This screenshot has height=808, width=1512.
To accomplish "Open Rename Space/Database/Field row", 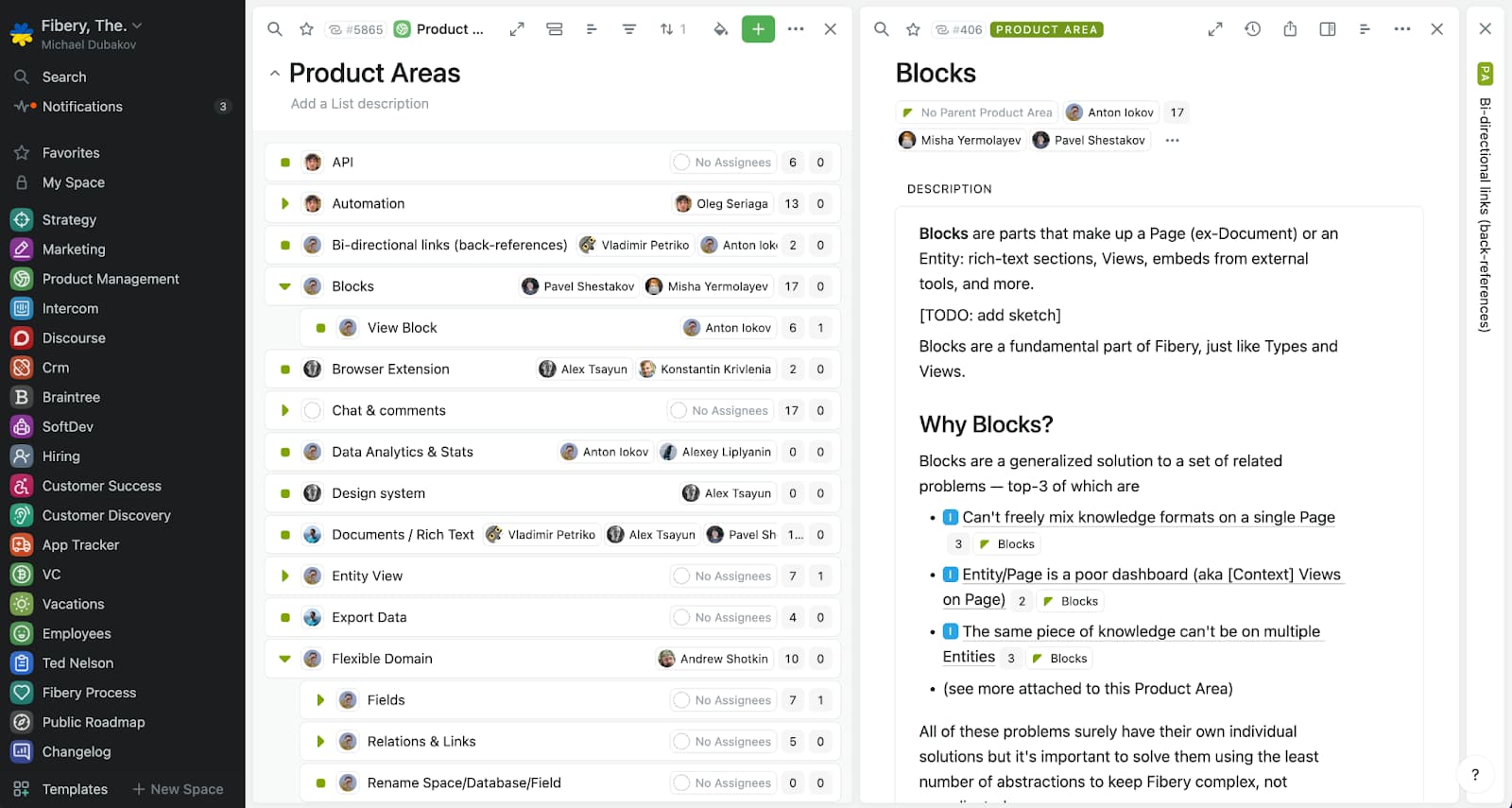I will pos(570,782).
